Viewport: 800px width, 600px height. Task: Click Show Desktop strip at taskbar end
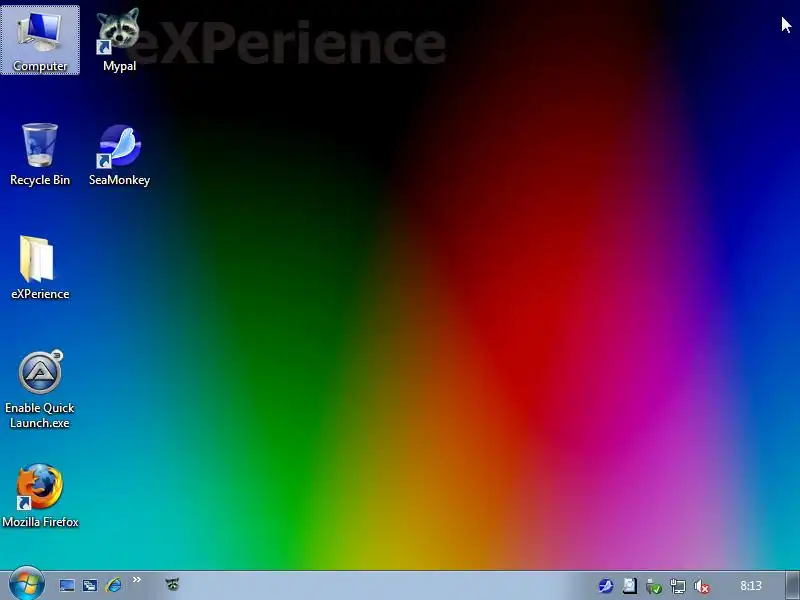point(792,586)
